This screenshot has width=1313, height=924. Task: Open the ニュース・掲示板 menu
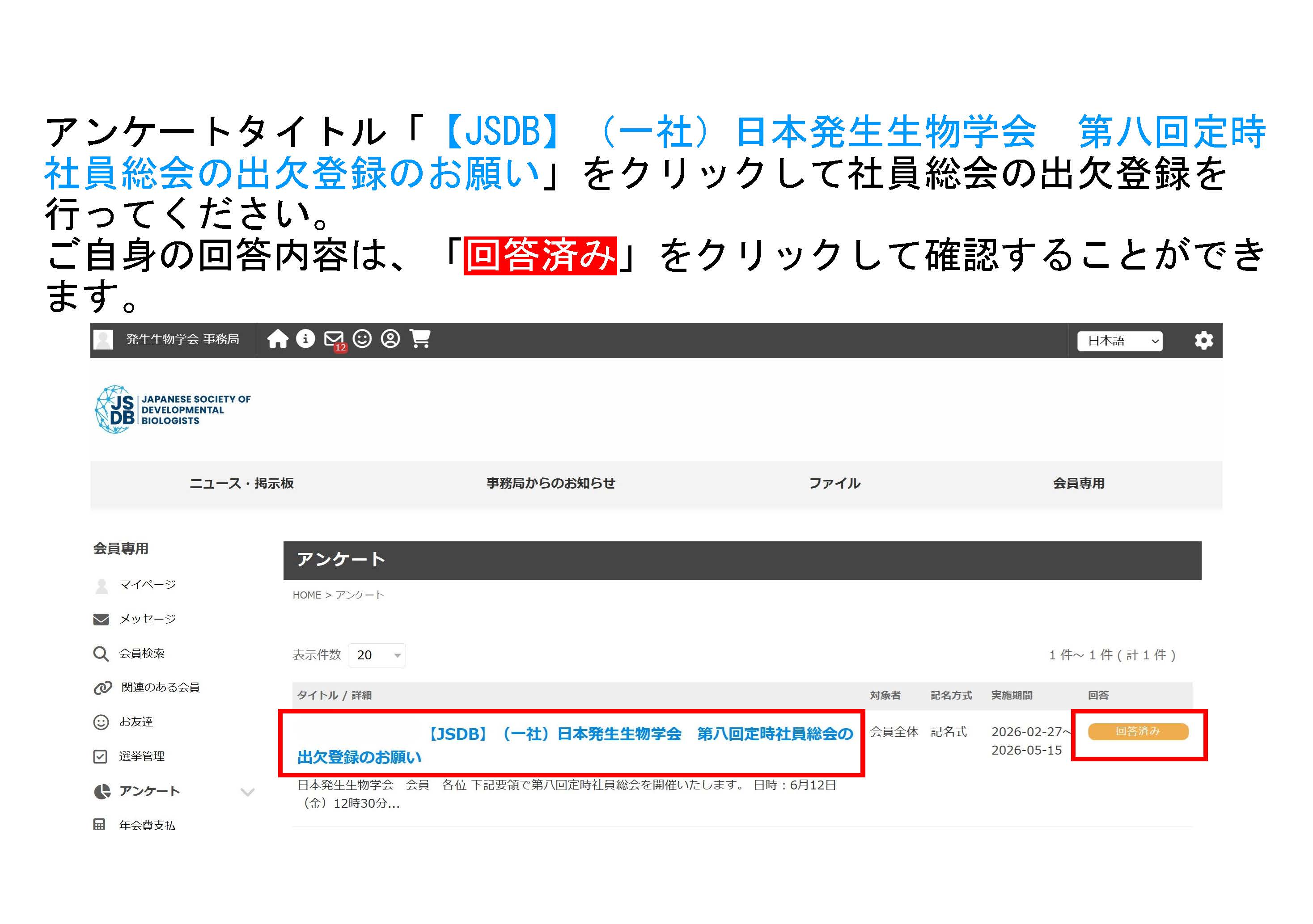tap(241, 484)
